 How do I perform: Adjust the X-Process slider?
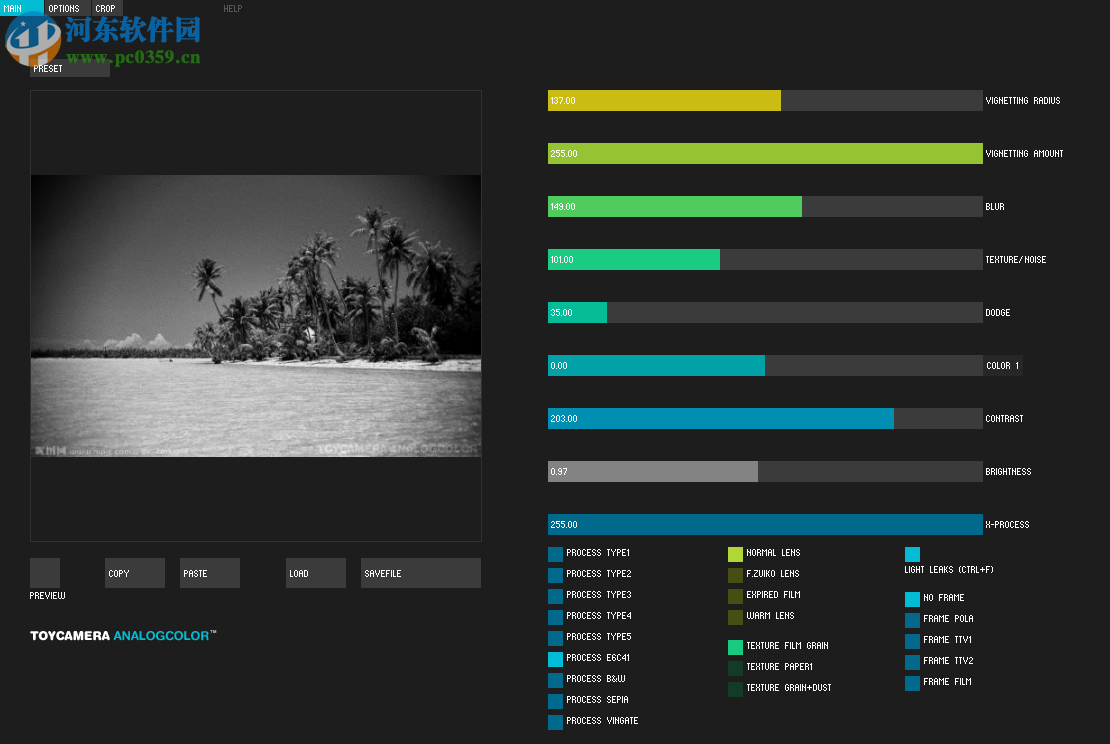pos(765,525)
